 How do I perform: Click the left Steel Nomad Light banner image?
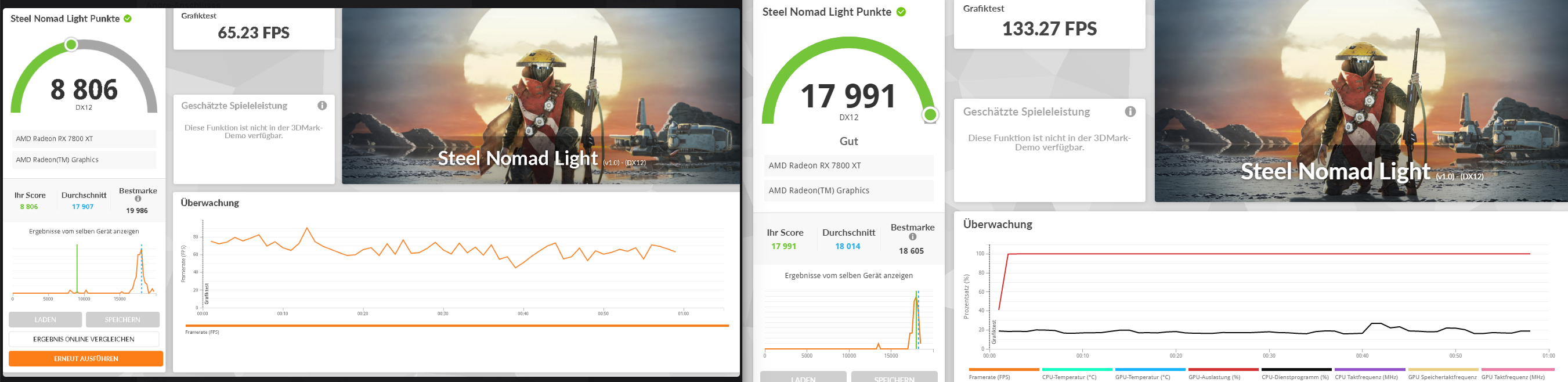[x=540, y=96]
